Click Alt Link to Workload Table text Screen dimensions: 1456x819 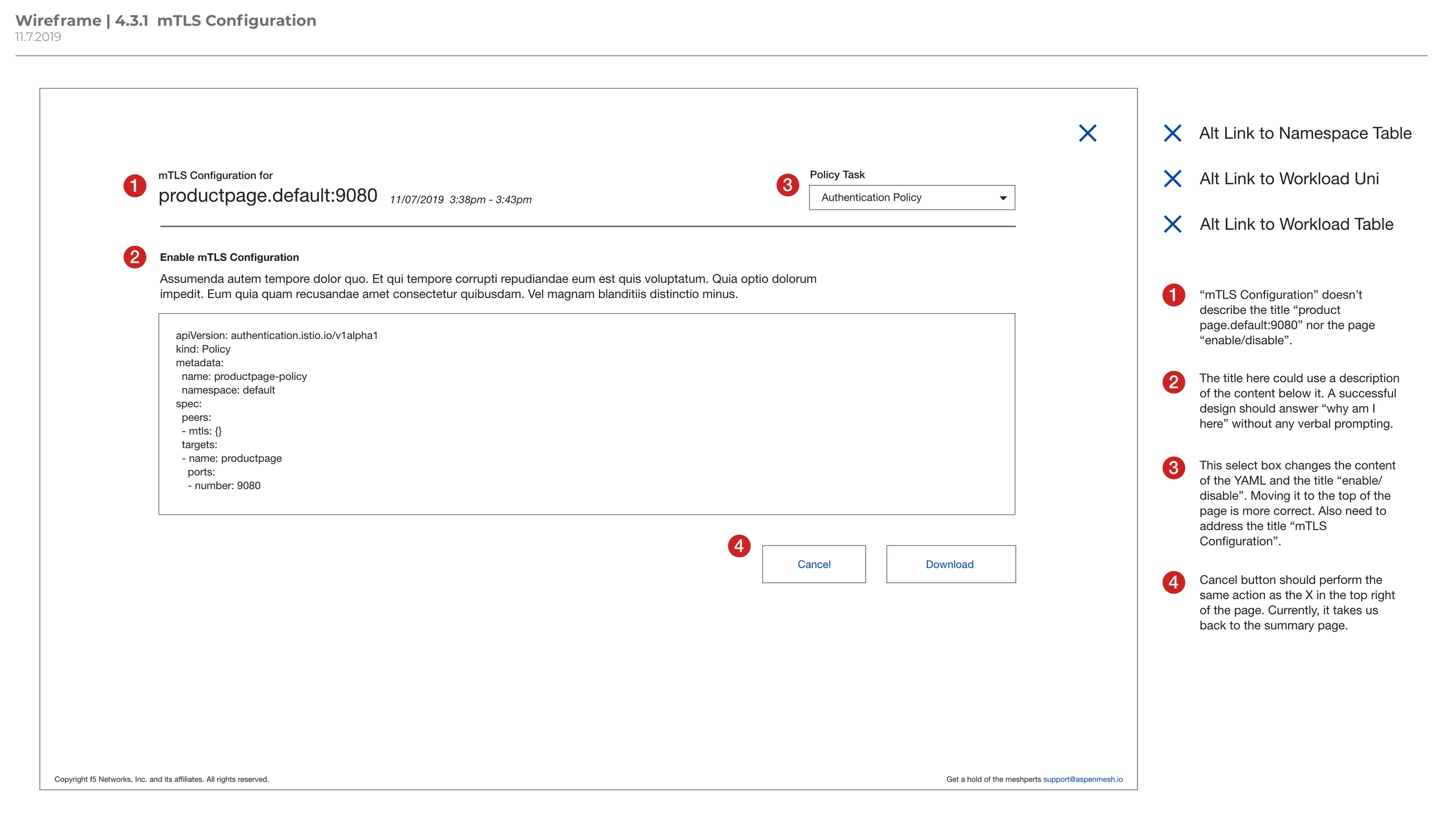(1296, 224)
